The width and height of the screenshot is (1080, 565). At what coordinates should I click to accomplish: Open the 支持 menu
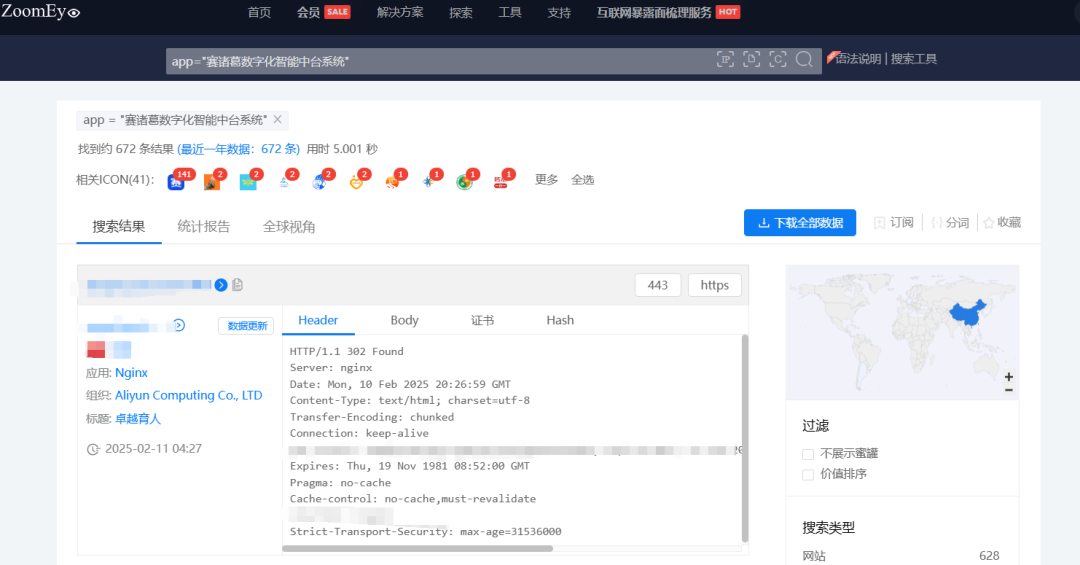pyautogui.click(x=559, y=12)
